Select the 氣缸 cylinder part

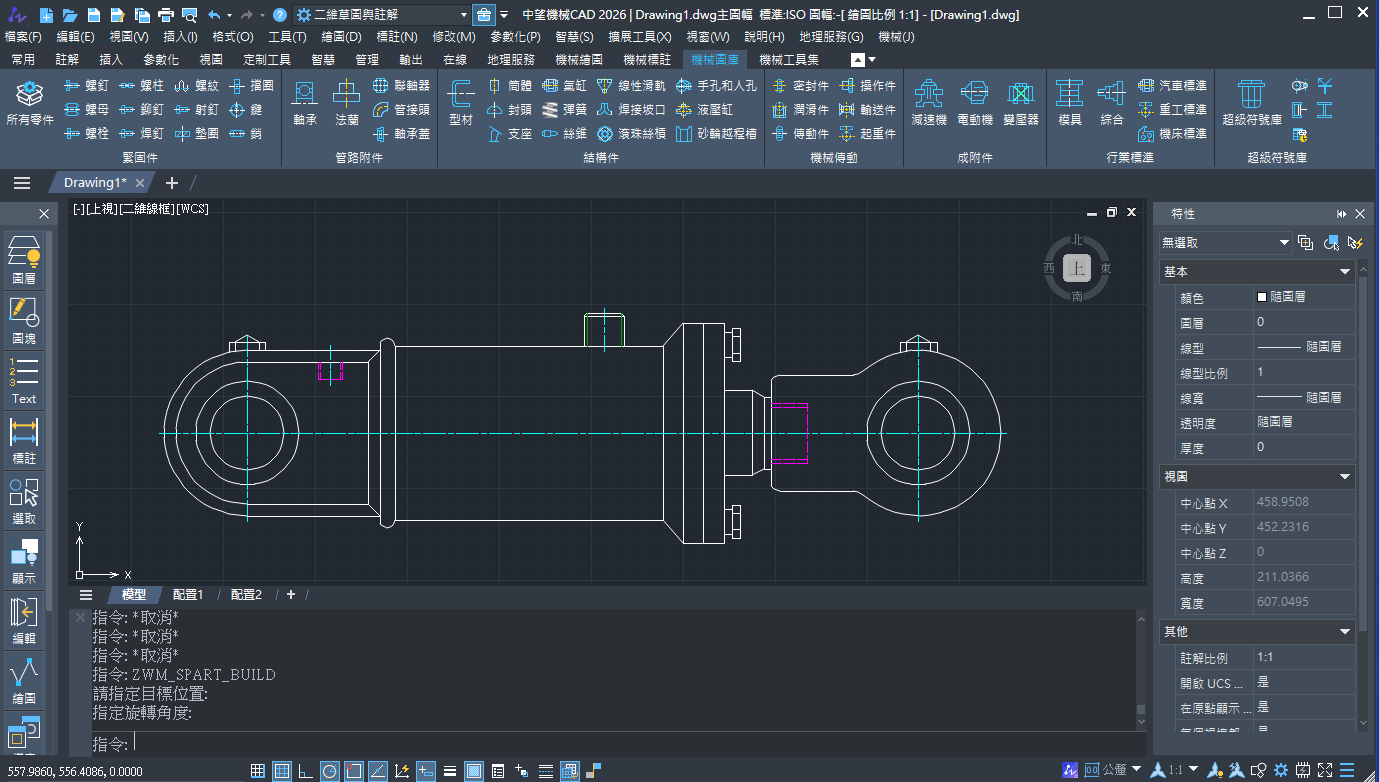[564, 86]
